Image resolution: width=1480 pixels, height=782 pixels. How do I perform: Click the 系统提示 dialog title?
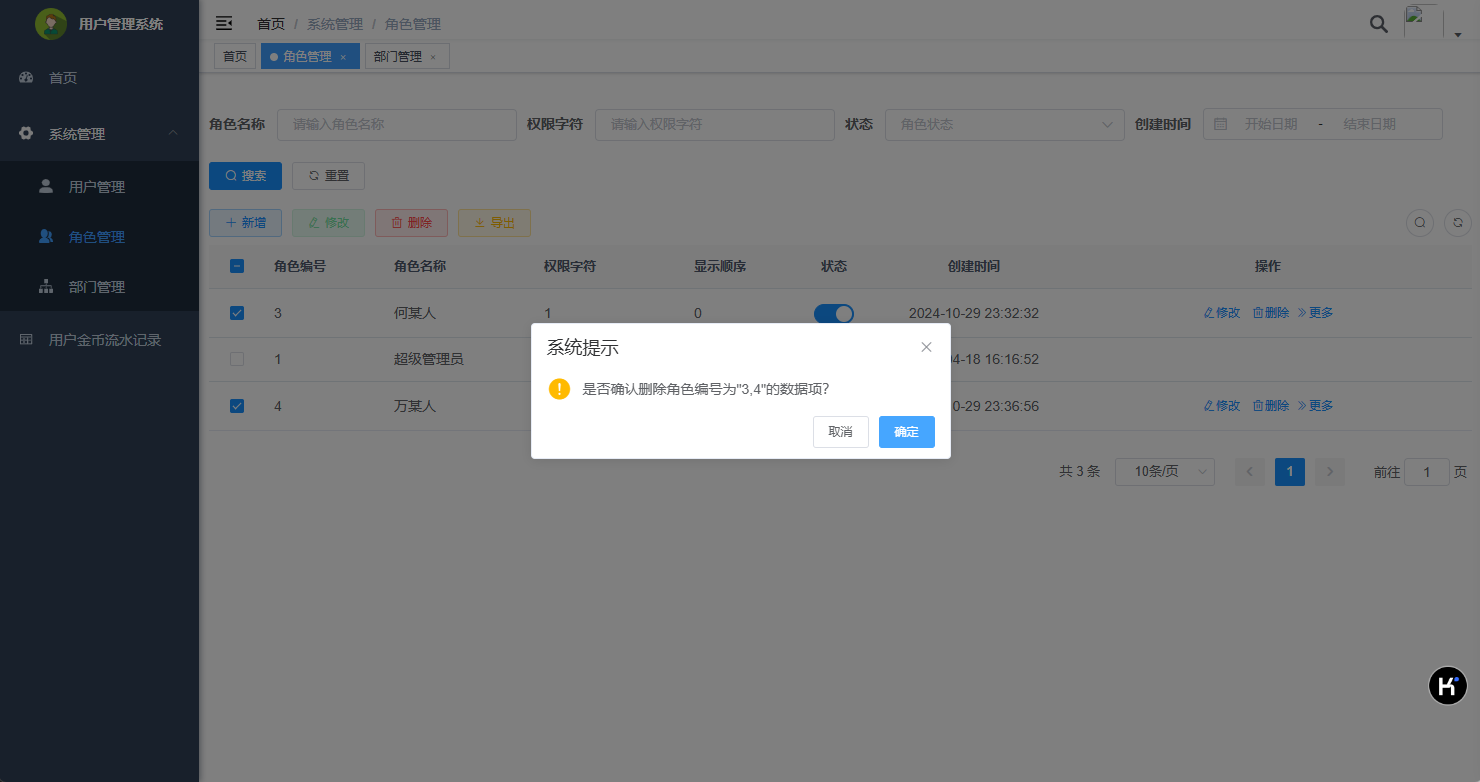tap(583, 348)
